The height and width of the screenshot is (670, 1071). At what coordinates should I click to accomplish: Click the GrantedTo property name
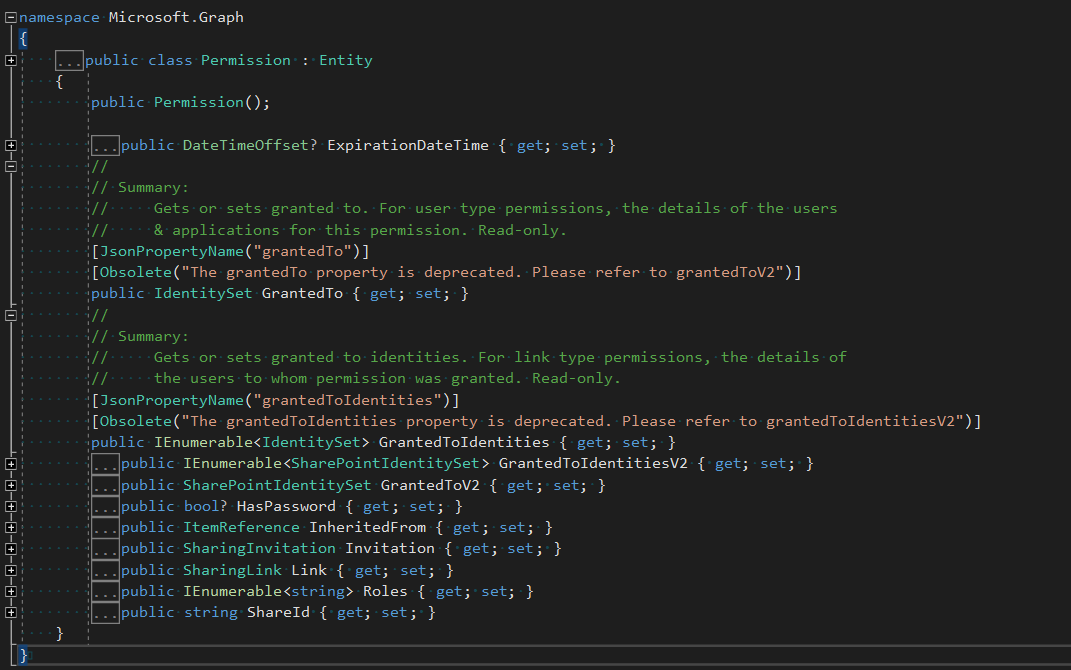(x=303, y=294)
